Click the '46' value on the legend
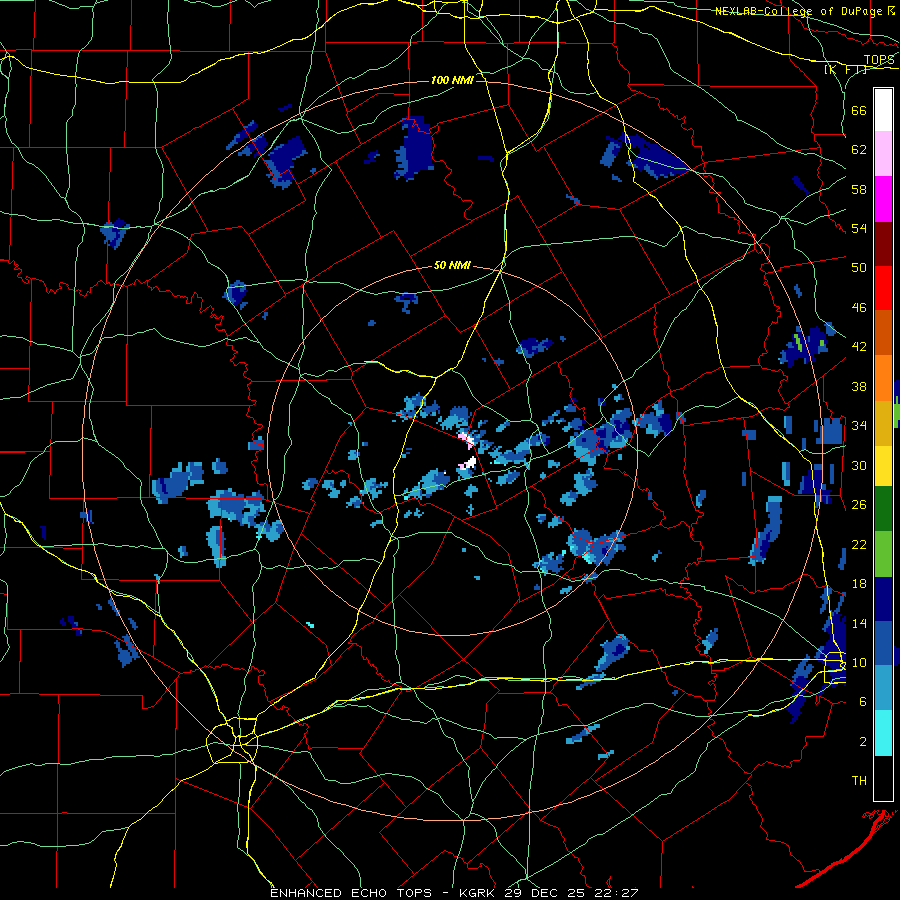The height and width of the screenshot is (900, 900). click(x=859, y=308)
